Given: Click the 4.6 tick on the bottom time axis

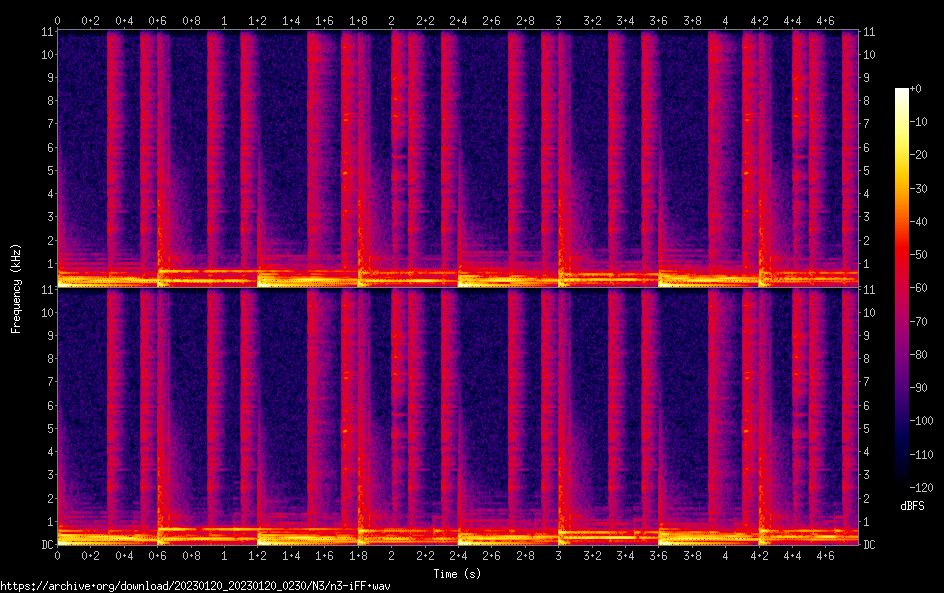Looking at the screenshot, I should (825, 555).
